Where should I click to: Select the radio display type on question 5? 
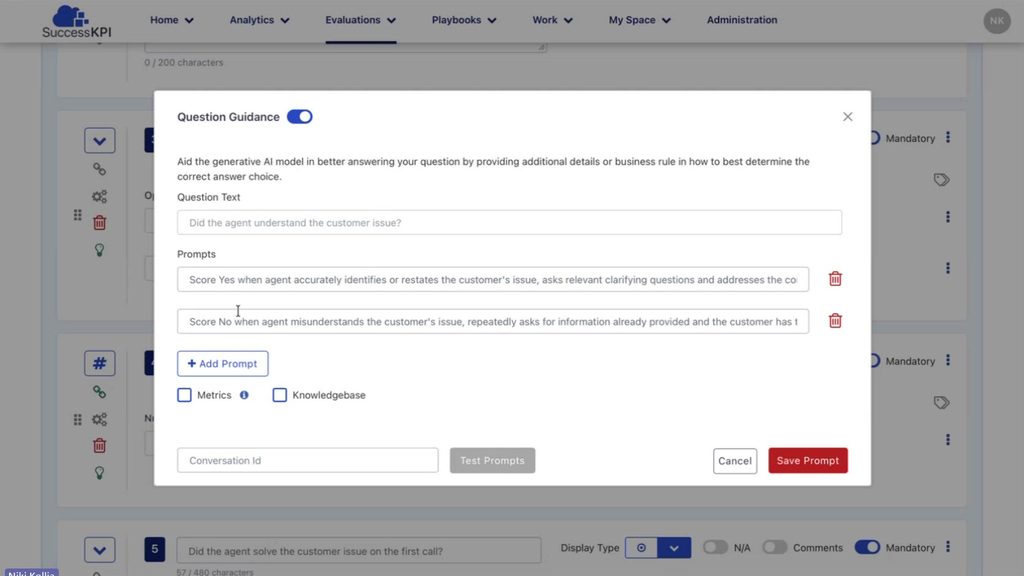coord(641,547)
